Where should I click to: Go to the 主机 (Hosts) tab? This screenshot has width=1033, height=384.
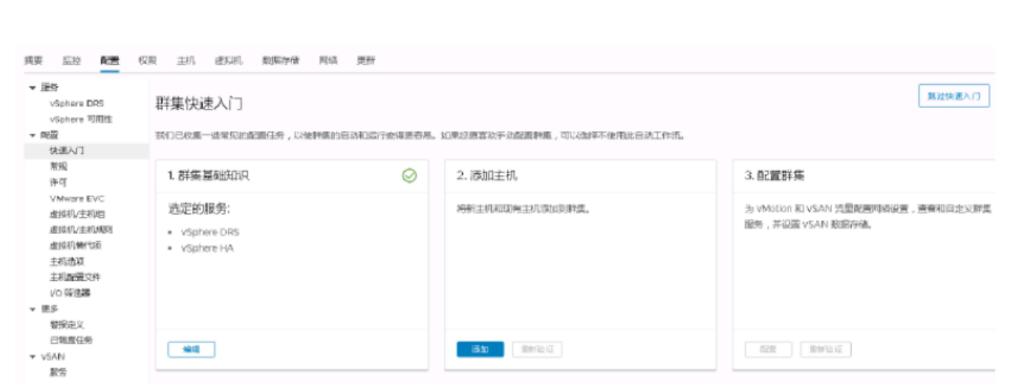click(186, 61)
